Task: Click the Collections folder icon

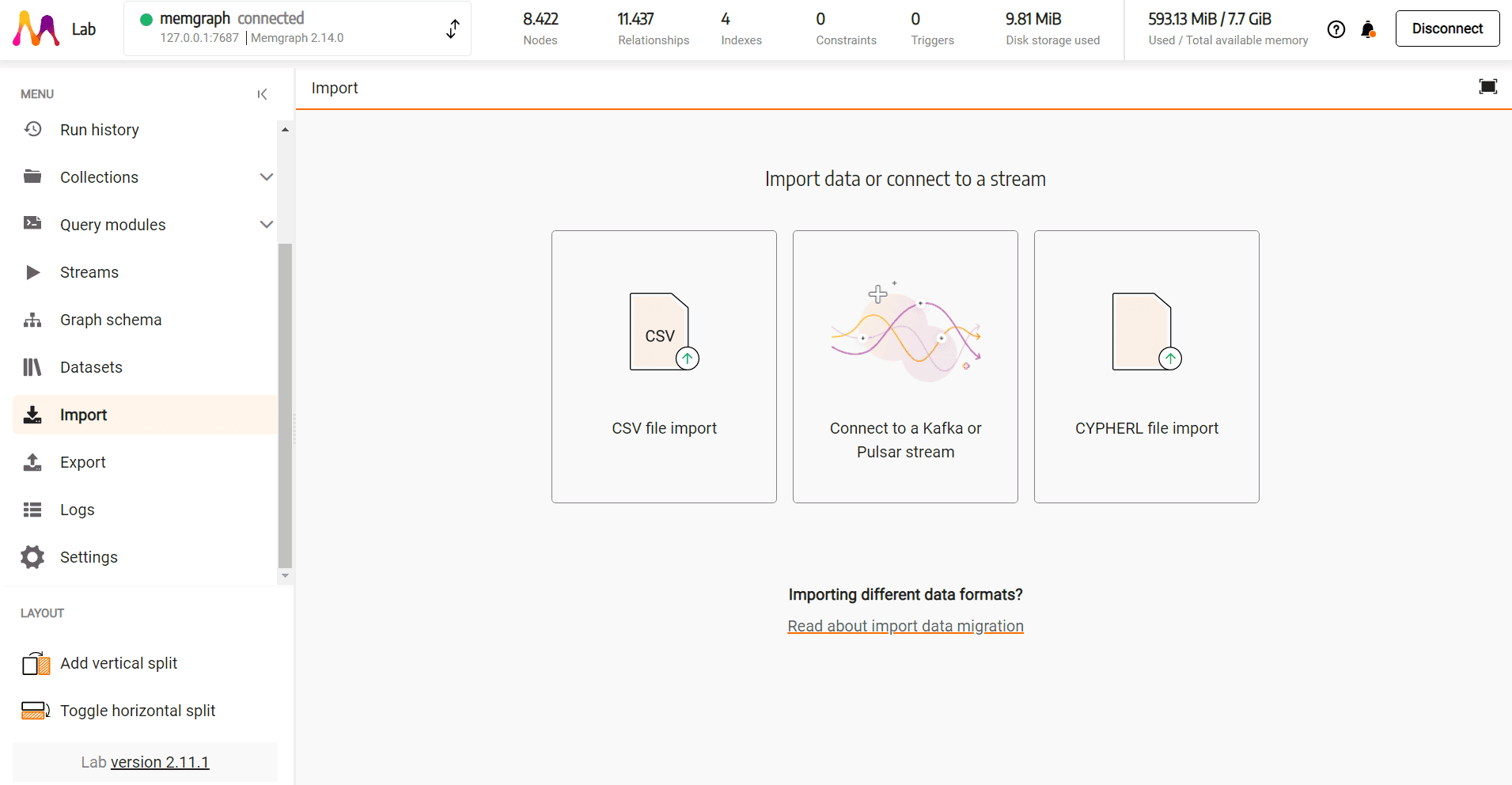Action: [x=32, y=176]
